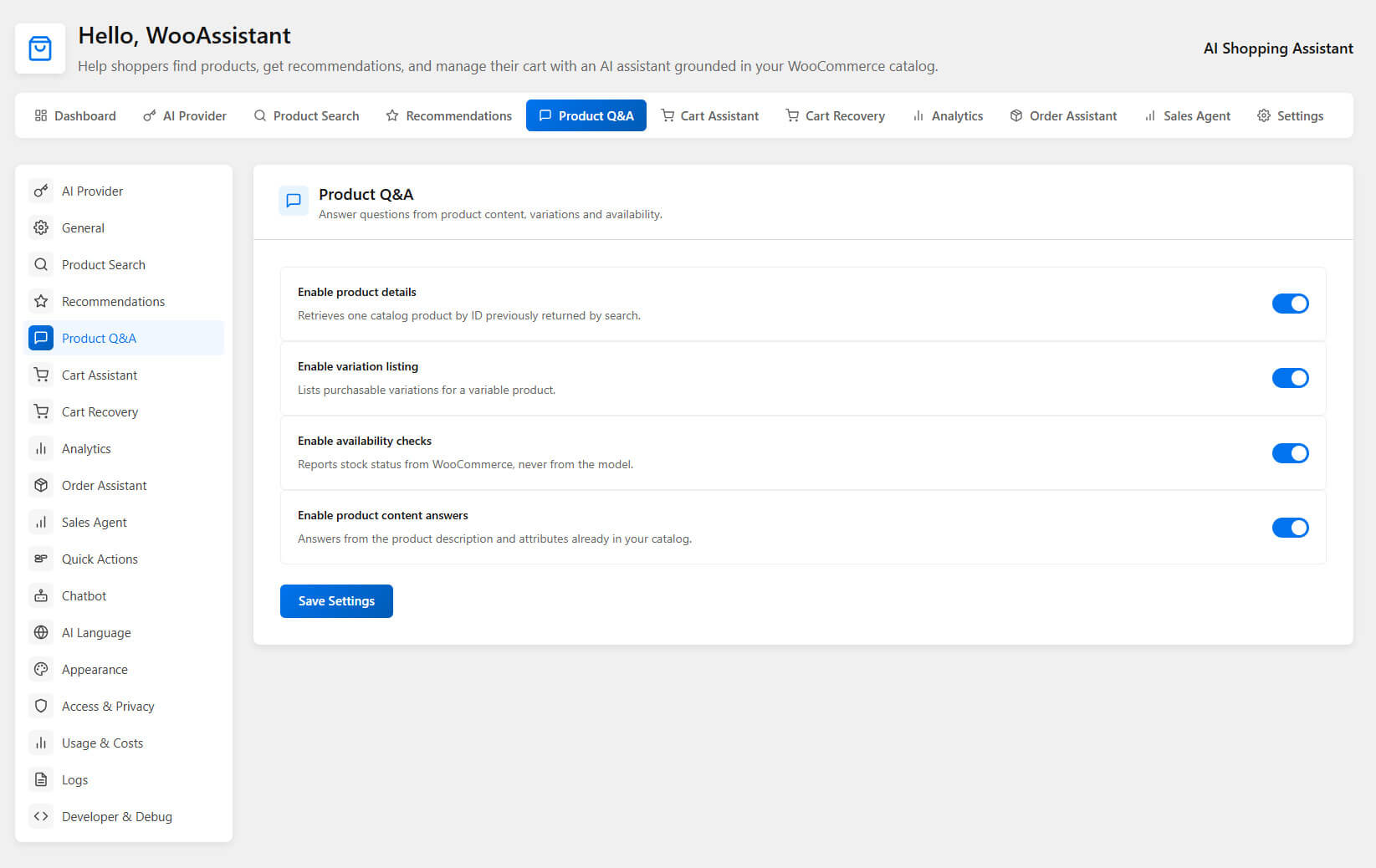Viewport: 1376px width, 868px height.
Task: Open the Cart Assistant tab in top navigation
Action: tap(710, 116)
